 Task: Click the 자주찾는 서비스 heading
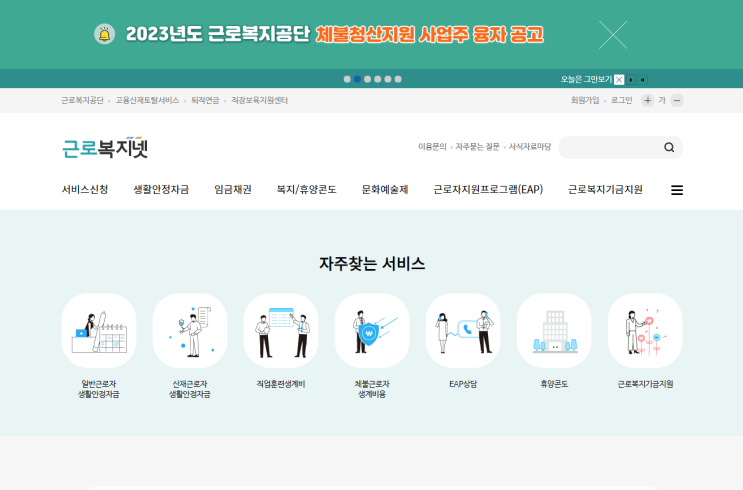372,263
